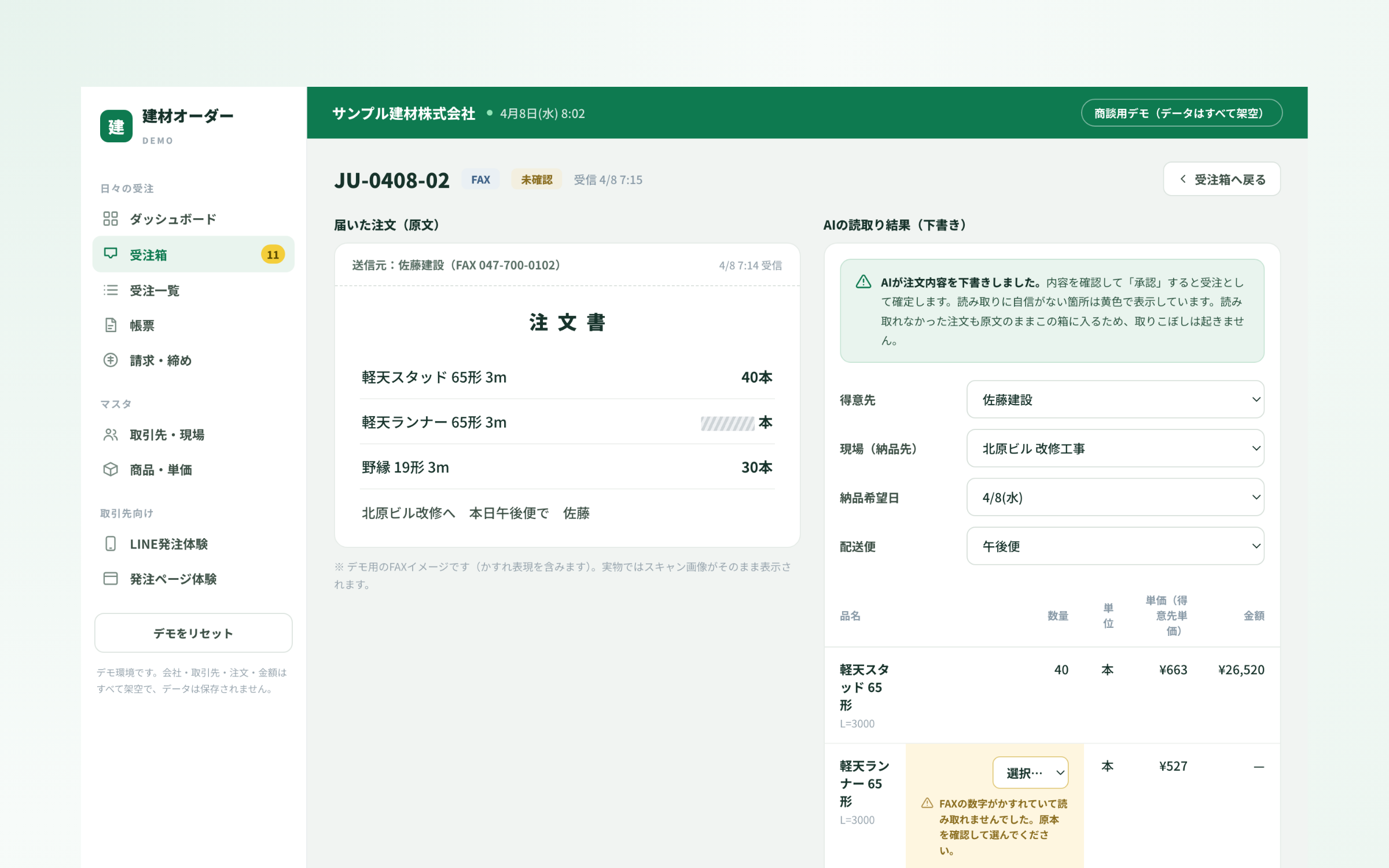Screen dimensions: 1389x868
Task: Click the smudged quantity on 軽天ランナー line
Action: point(727,424)
